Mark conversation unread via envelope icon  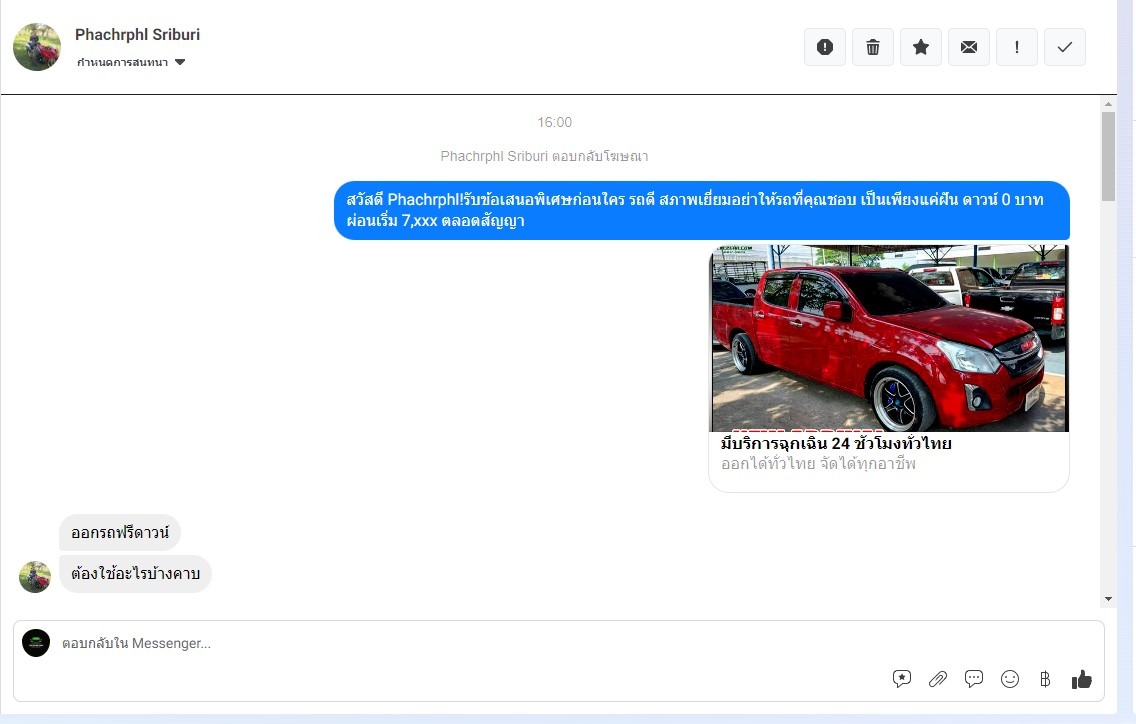point(969,47)
